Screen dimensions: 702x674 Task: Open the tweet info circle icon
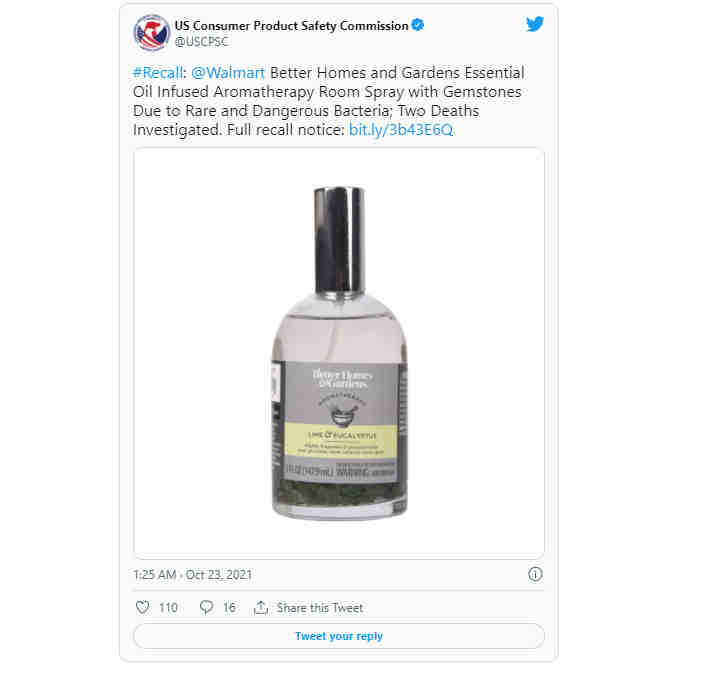535,574
